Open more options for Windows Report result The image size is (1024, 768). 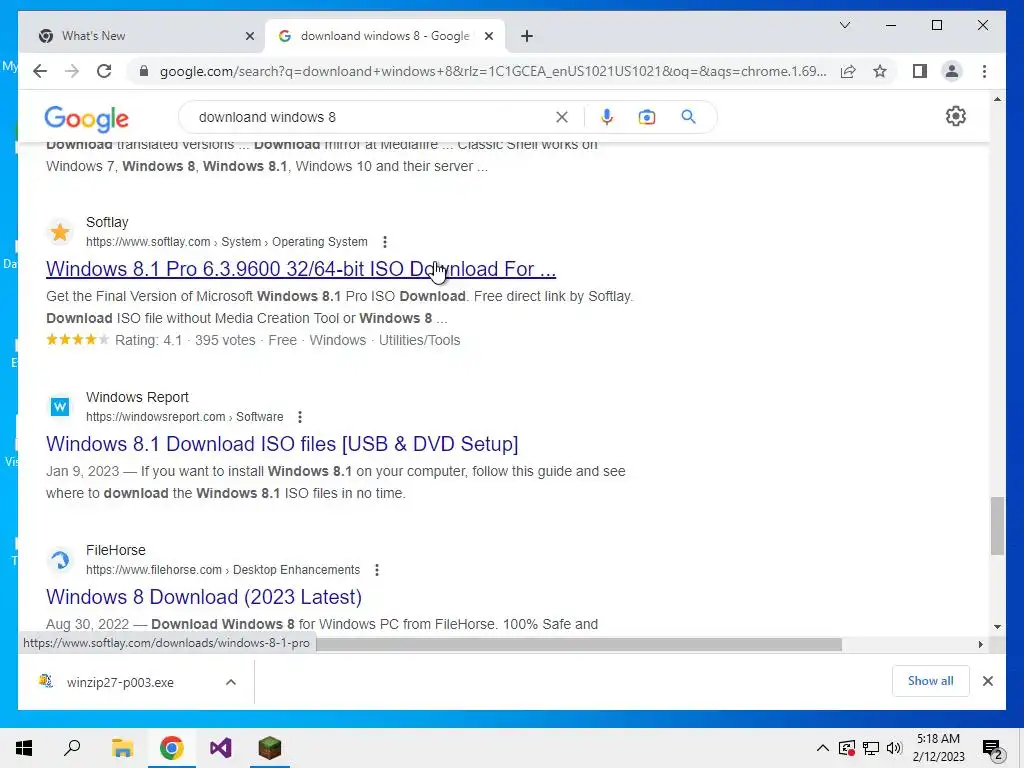300,417
